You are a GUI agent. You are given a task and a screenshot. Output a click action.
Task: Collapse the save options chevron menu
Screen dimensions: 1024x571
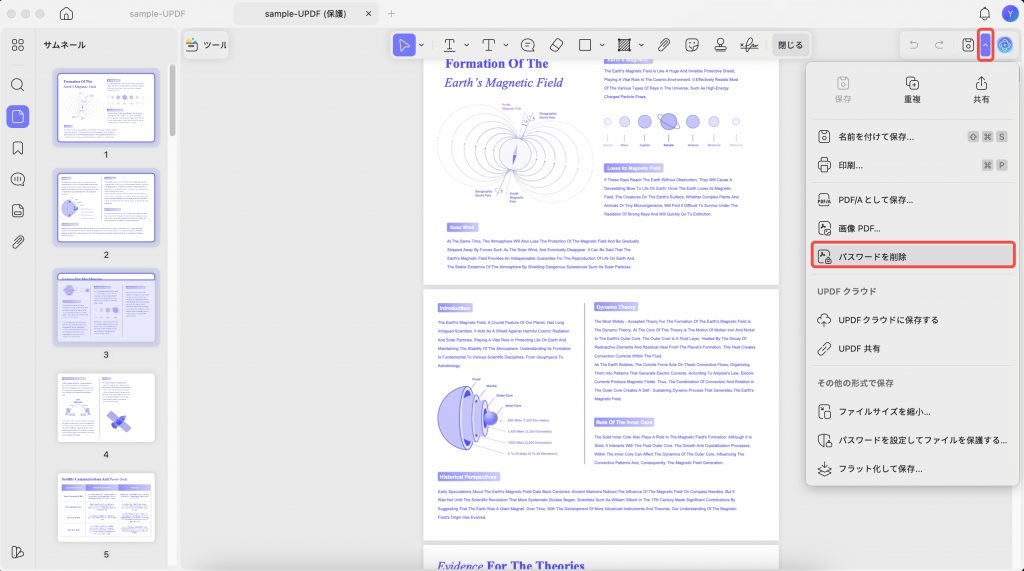[x=985, y=45]
